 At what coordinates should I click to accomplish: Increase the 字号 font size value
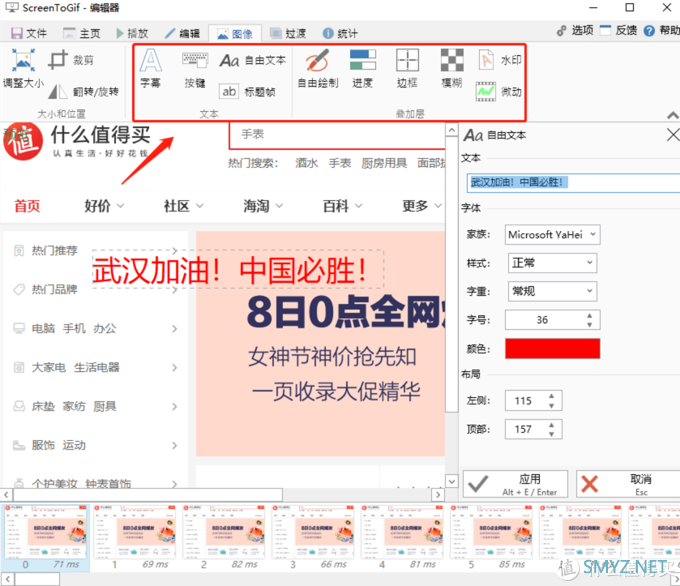click(x=589, y=315)
